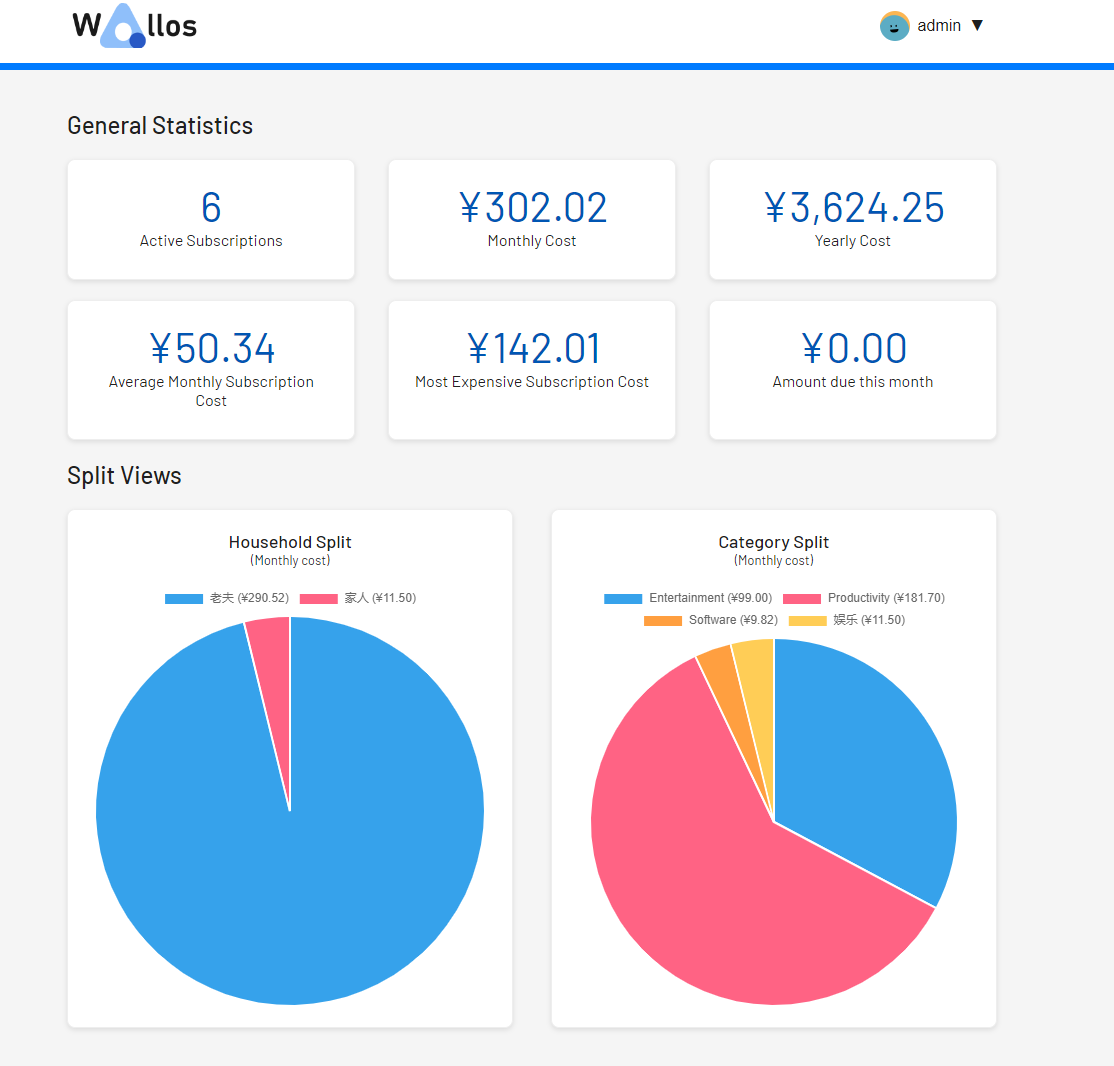Open the admin dropdown arrow
Screen dimensions: 1114x1066
click(x=977, y=26)
